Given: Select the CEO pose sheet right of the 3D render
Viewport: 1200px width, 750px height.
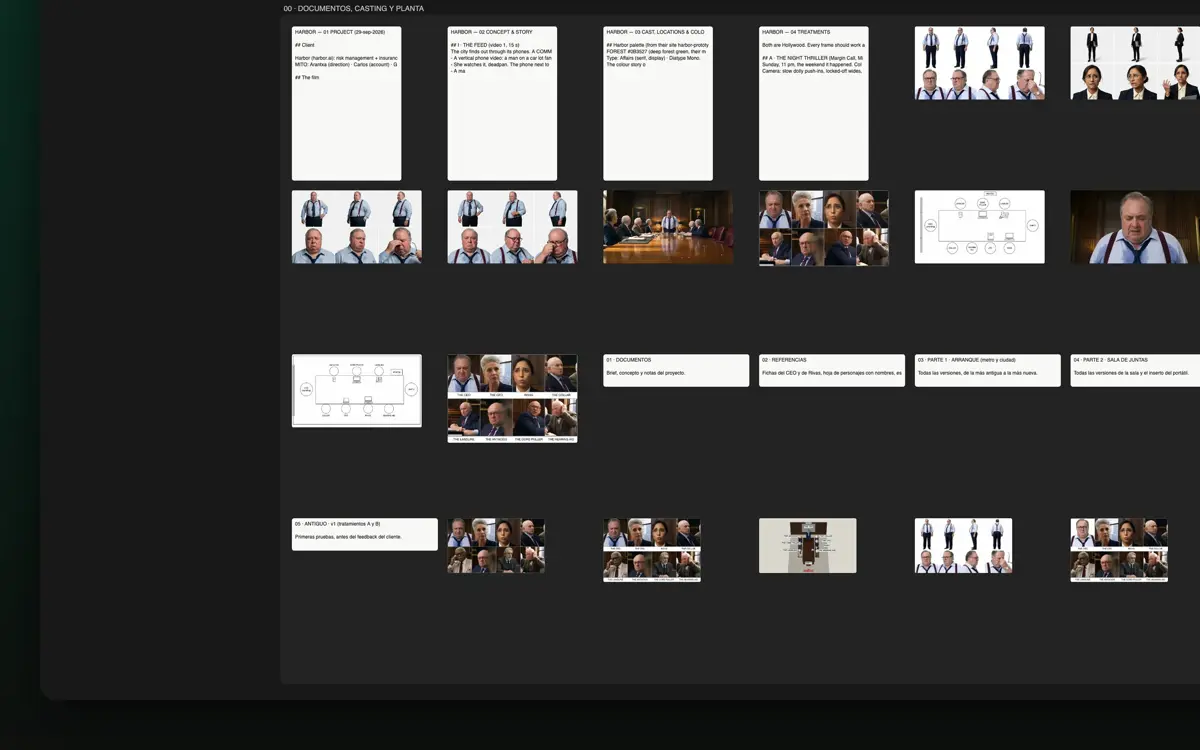Looking at the screenshot, I should (x=964, y=546).
